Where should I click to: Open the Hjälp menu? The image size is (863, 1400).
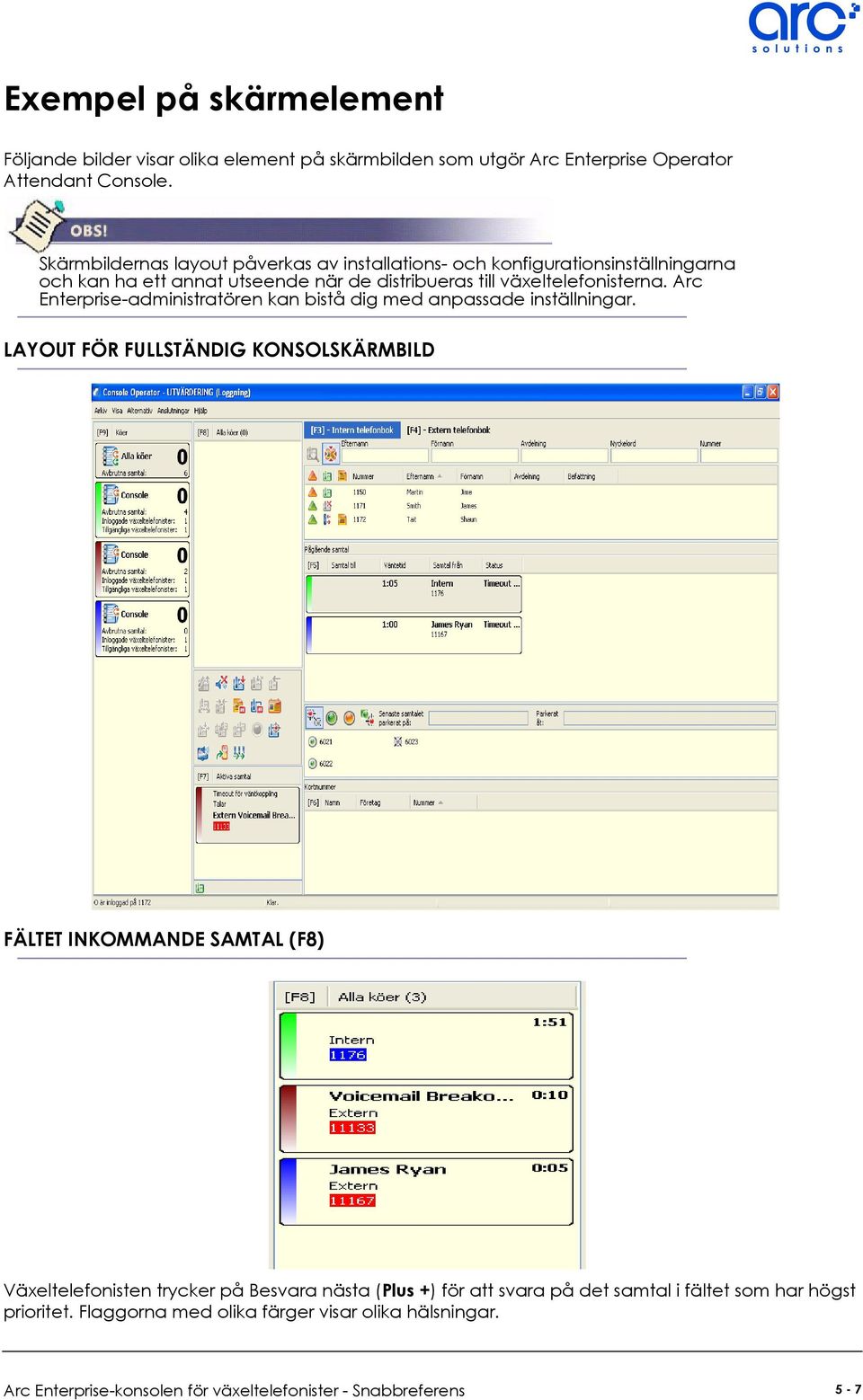(x=200, y=411)
